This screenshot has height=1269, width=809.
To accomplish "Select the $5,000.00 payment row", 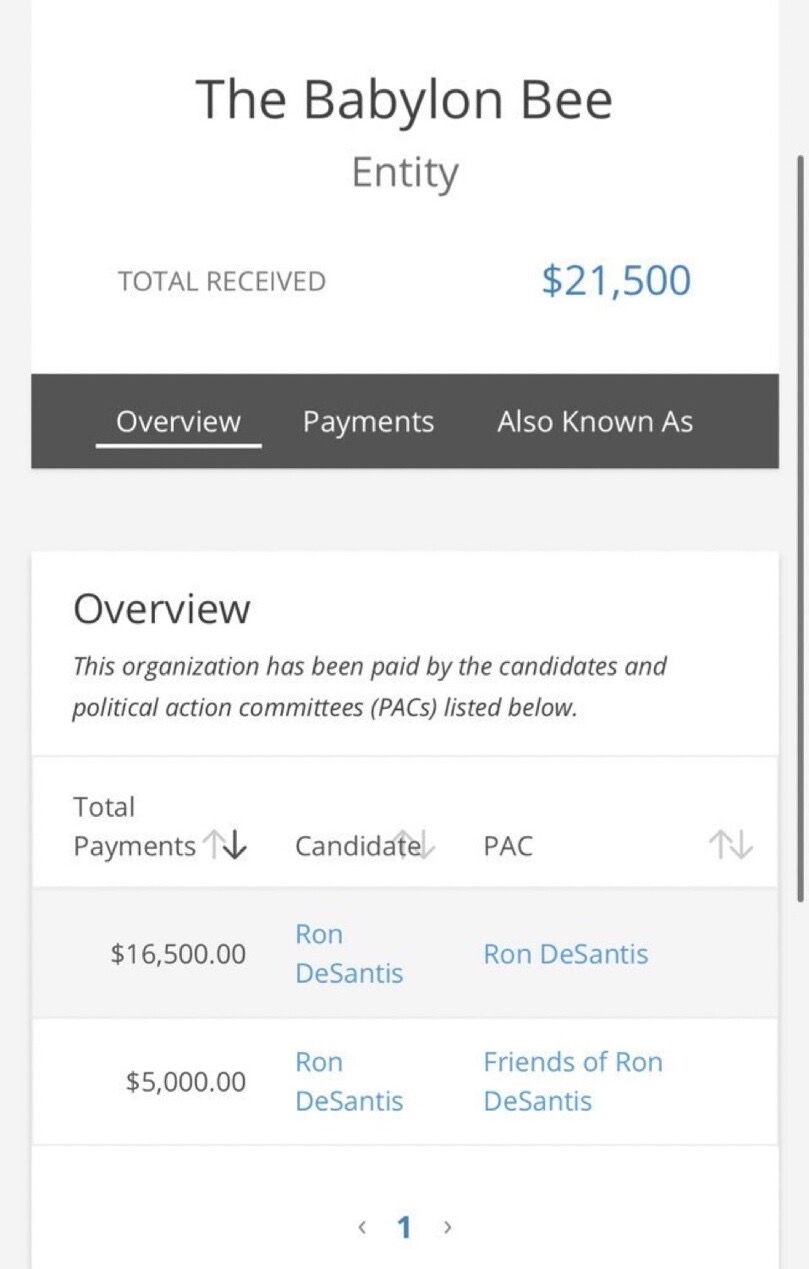I will (x=404, y=1082).
